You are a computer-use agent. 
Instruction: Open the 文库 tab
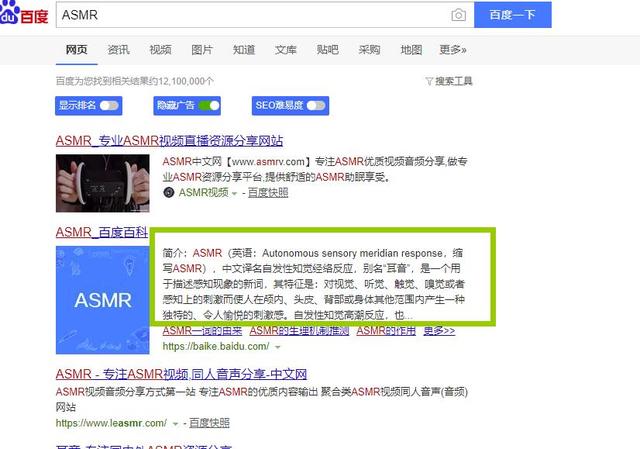click(285, 50)
